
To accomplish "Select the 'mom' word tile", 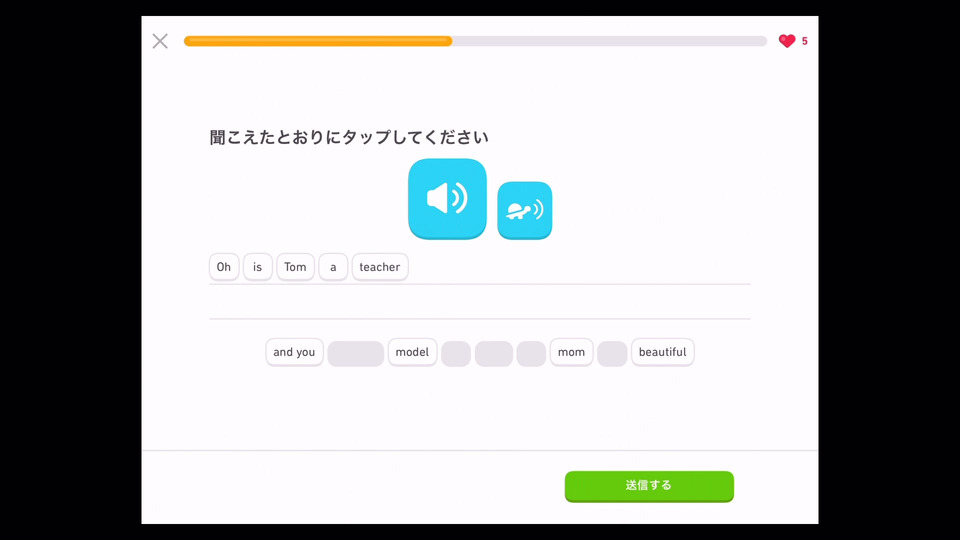I will pos(571,352).
